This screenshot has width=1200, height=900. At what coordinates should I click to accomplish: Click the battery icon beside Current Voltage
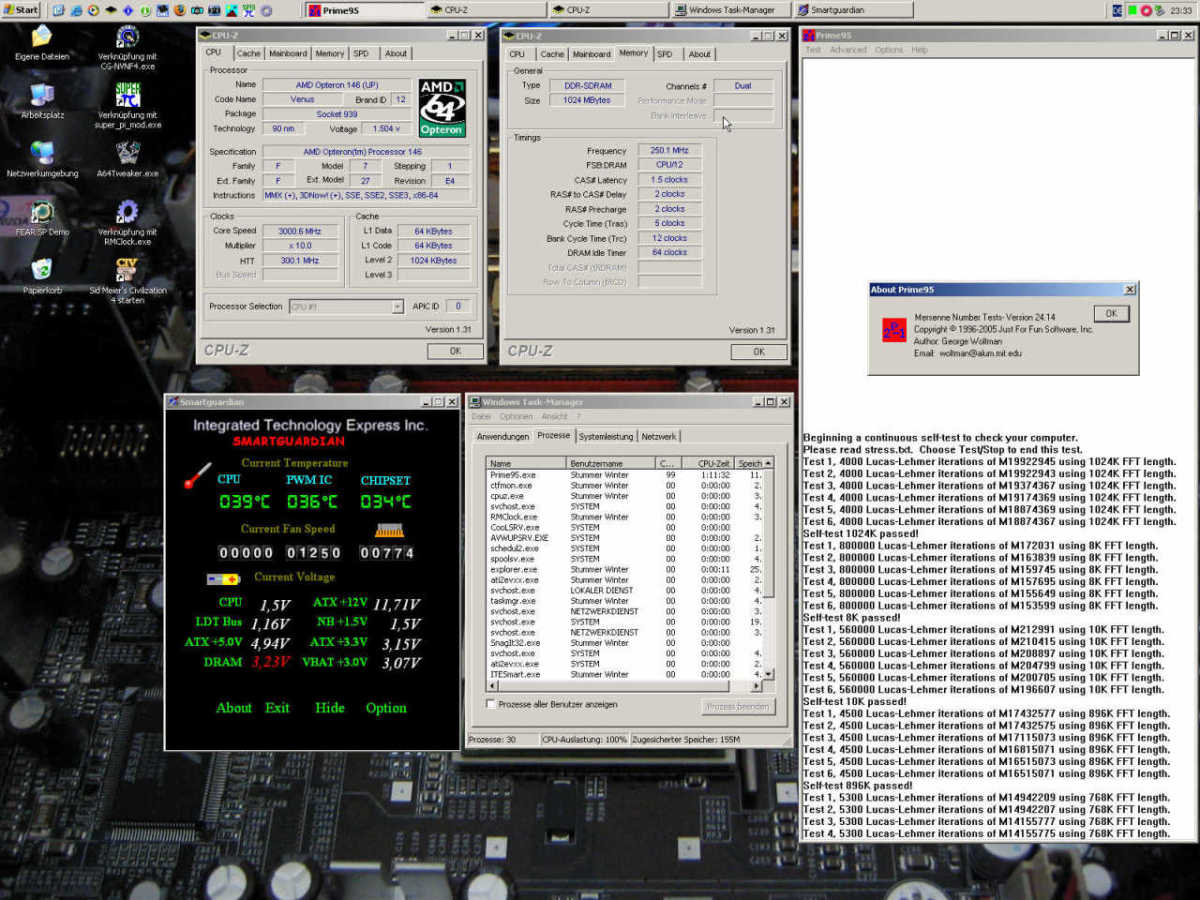tap(223, 578)
